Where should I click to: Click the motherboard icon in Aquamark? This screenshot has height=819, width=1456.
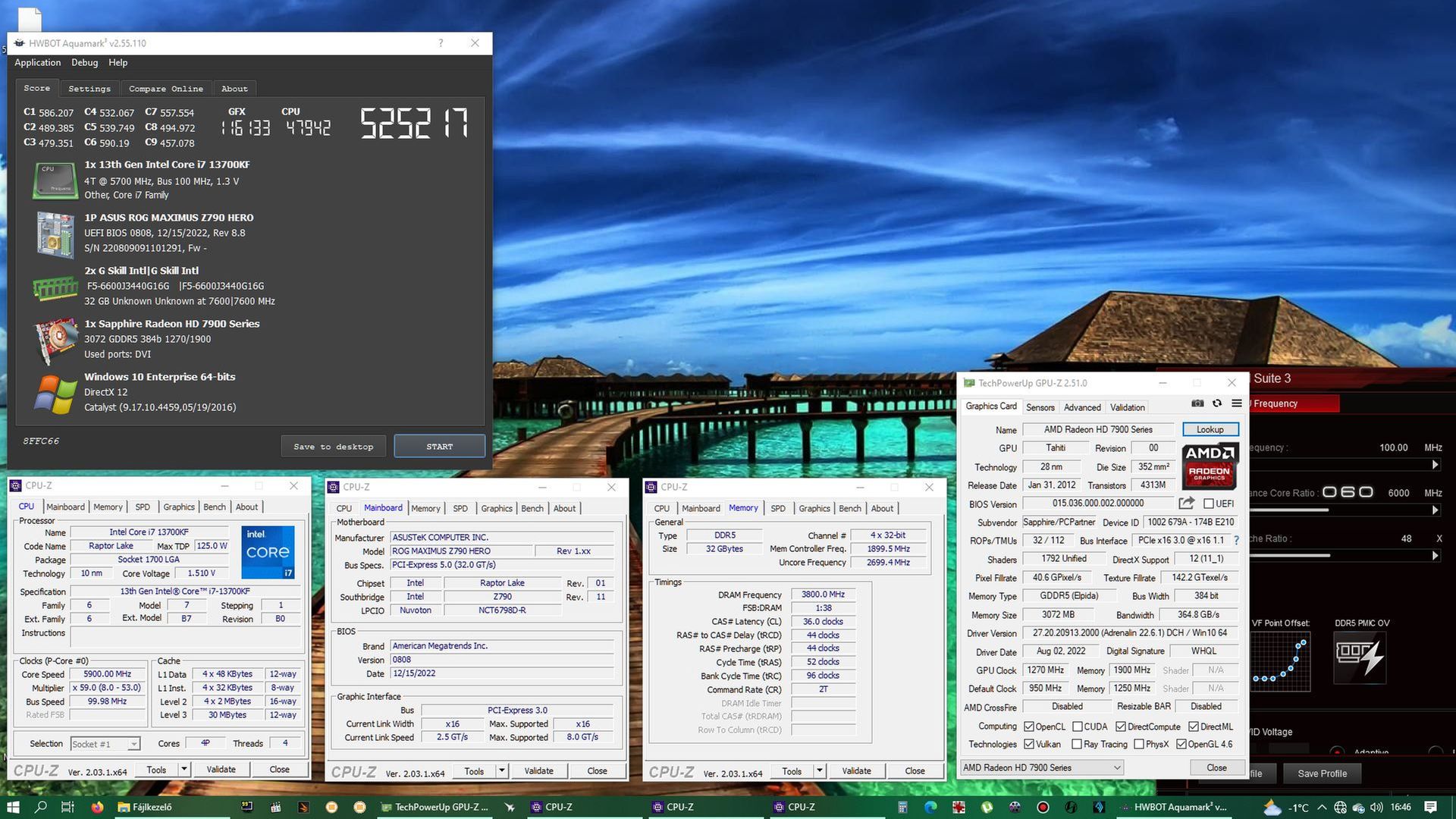pos(55,234)
